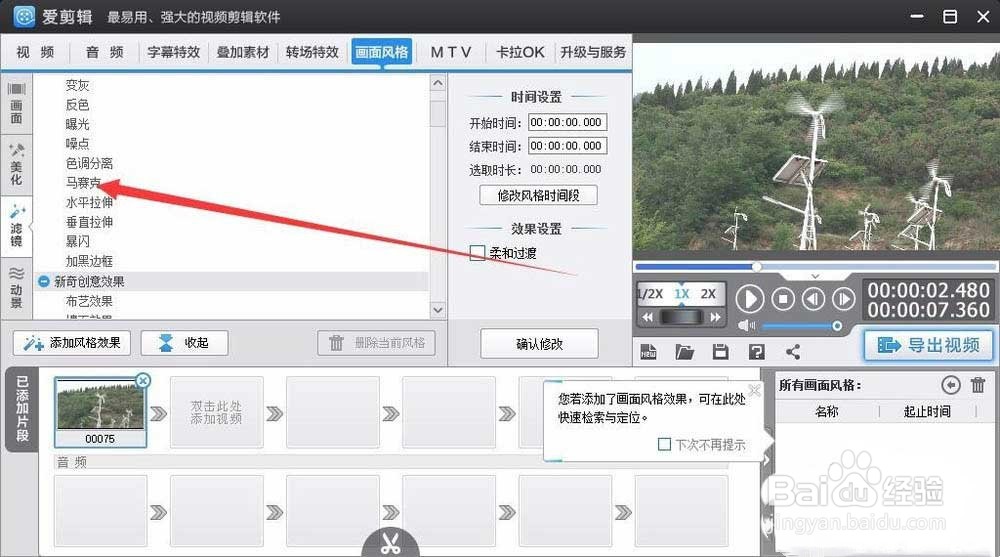Open the 字幕特效 tab
Viewport: 1000px width, 557px height.
pos(173,52)
